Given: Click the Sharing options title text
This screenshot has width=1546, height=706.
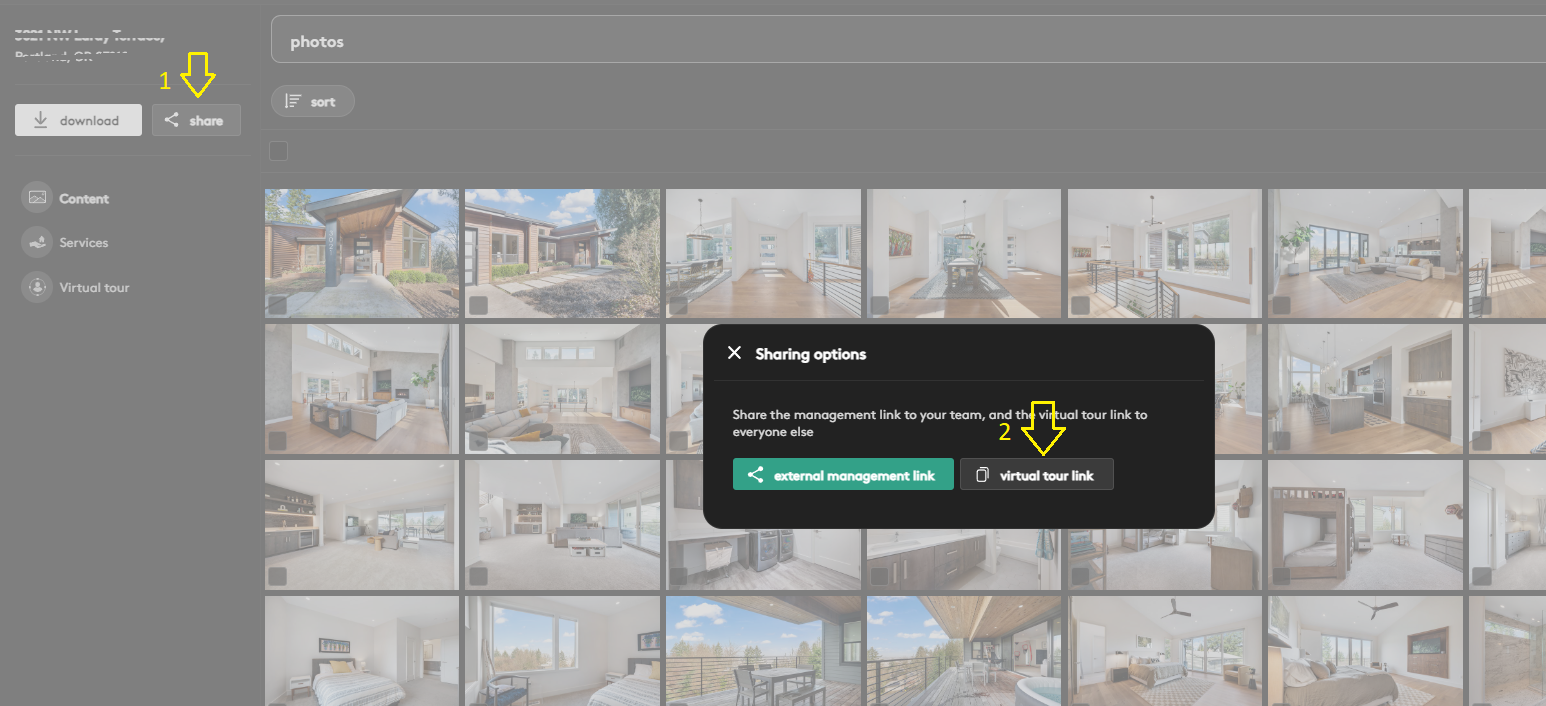Looking at the screenshot, I should (811, 354).
